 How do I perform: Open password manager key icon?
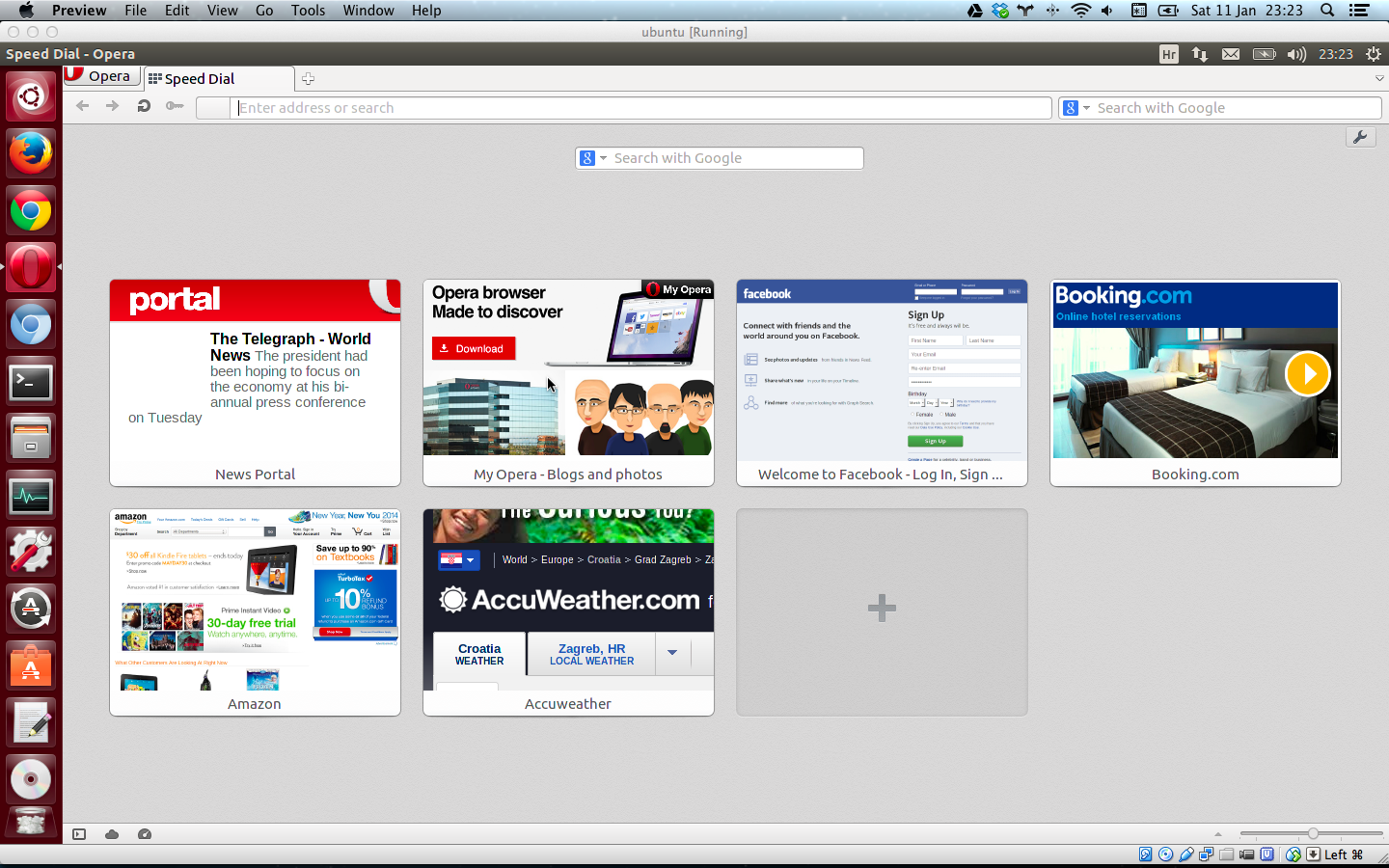pyautogui.click(x=174, y=106)
